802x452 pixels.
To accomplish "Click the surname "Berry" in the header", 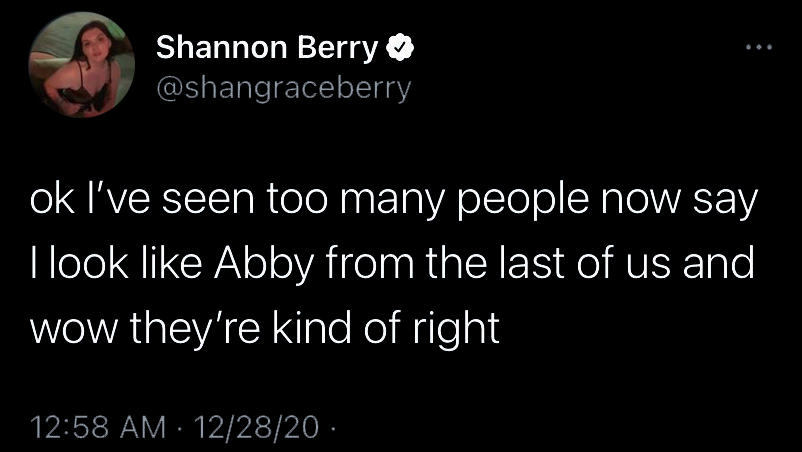I will tap(346, 47).
